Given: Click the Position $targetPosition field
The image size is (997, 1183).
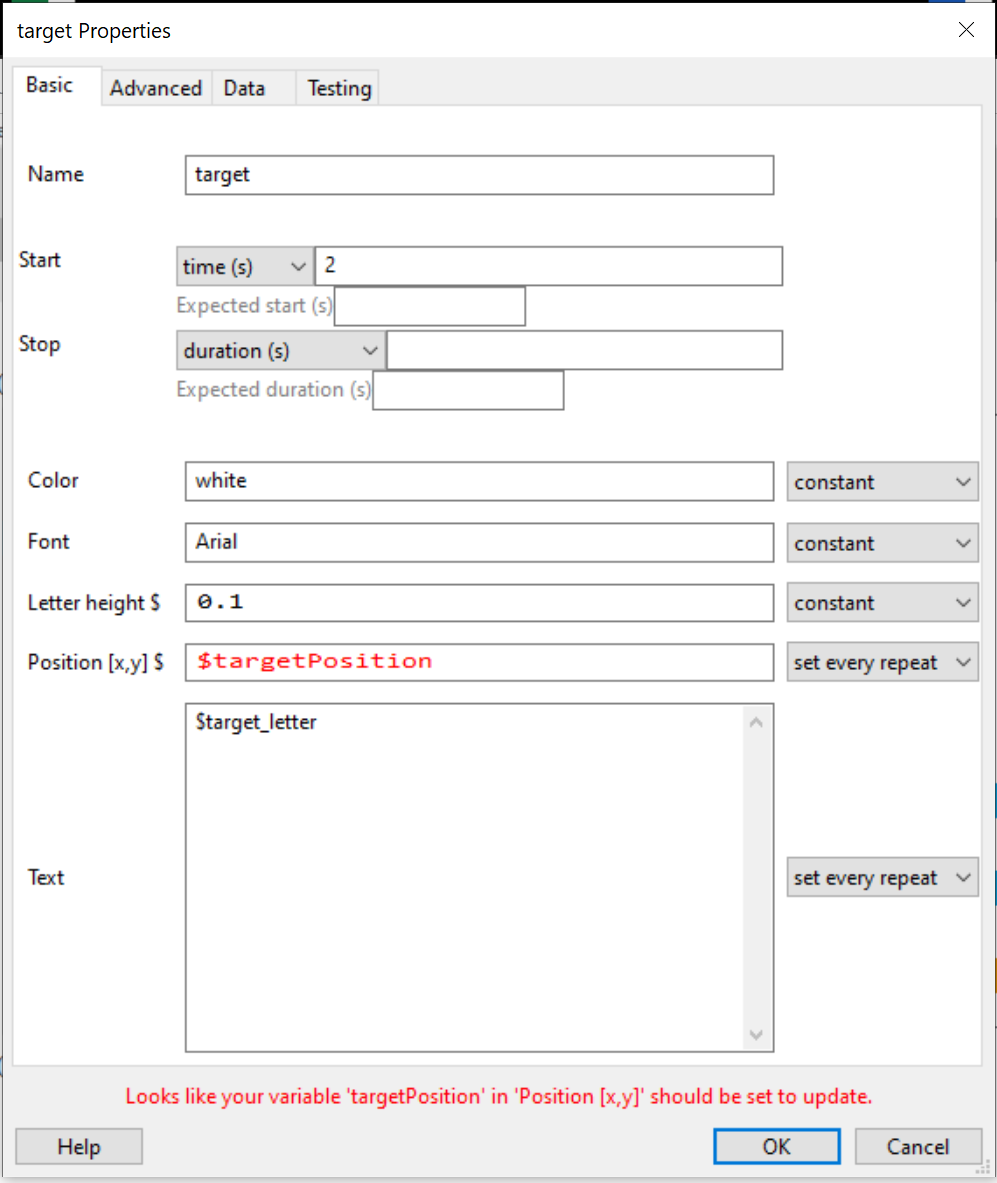Looking at the screenshot, I should tap(479, 662).
